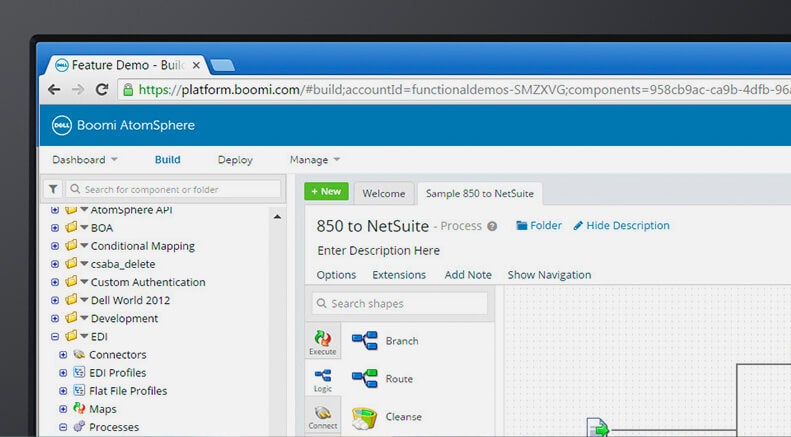
Task: Click the Dell logo in header
Action: coord(62,125)
